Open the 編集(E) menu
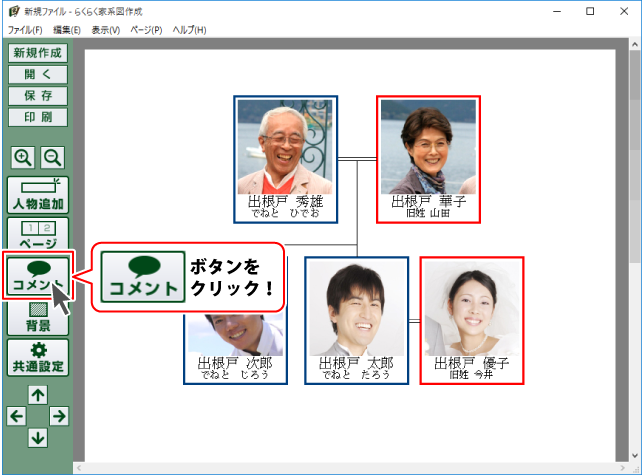 [x=67, y=30]
